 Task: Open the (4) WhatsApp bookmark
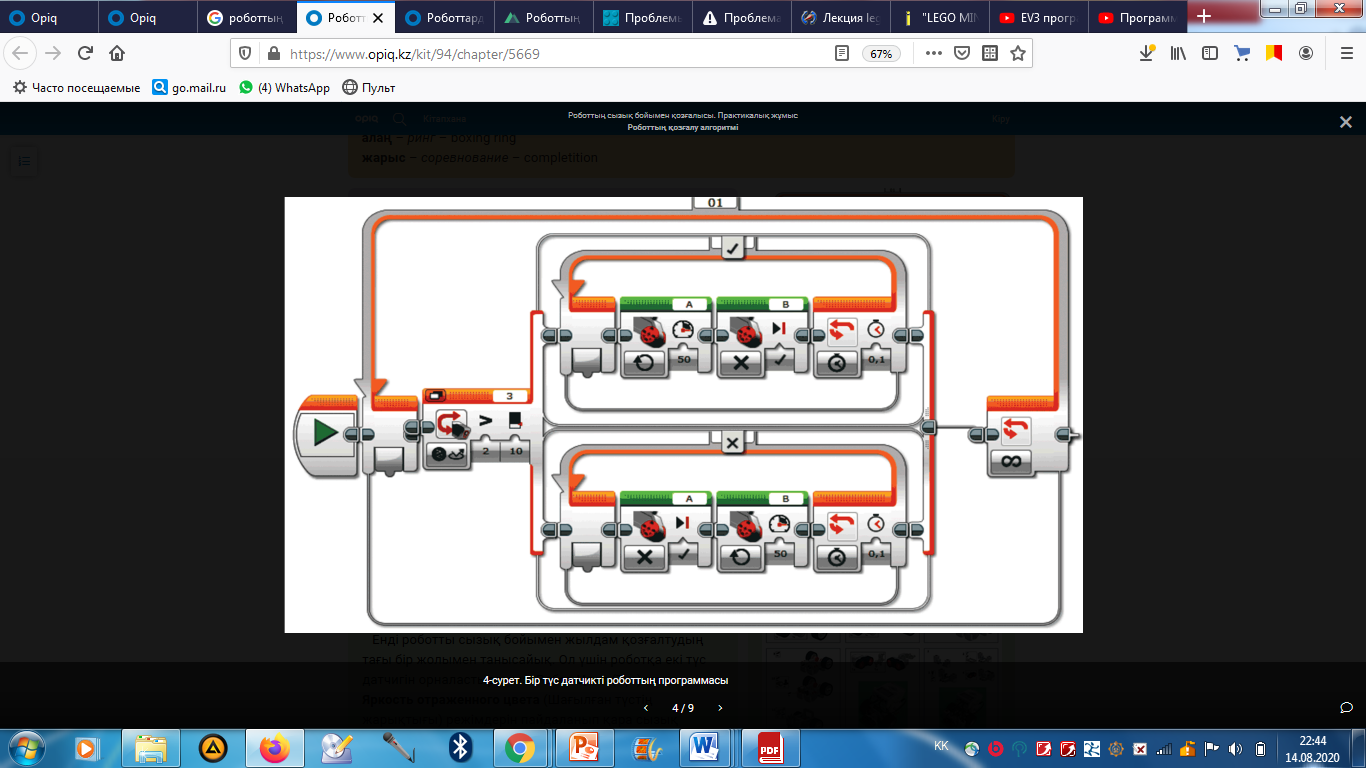[284, 88]
